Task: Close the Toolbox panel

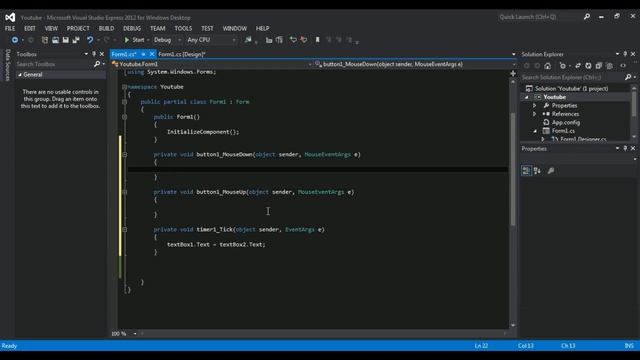Action: [x=102, y=54]
